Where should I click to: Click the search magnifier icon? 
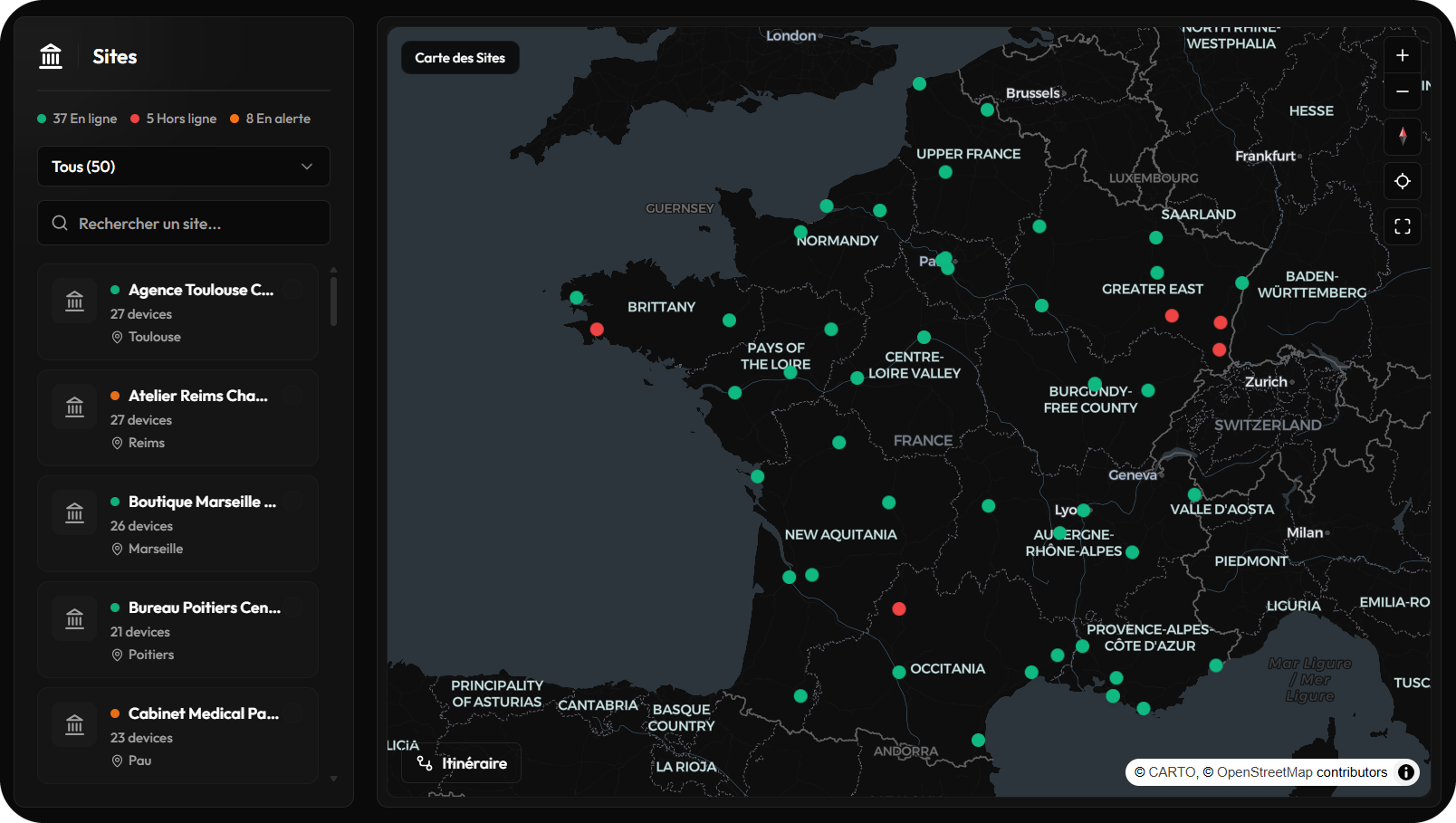pos(60,223)
